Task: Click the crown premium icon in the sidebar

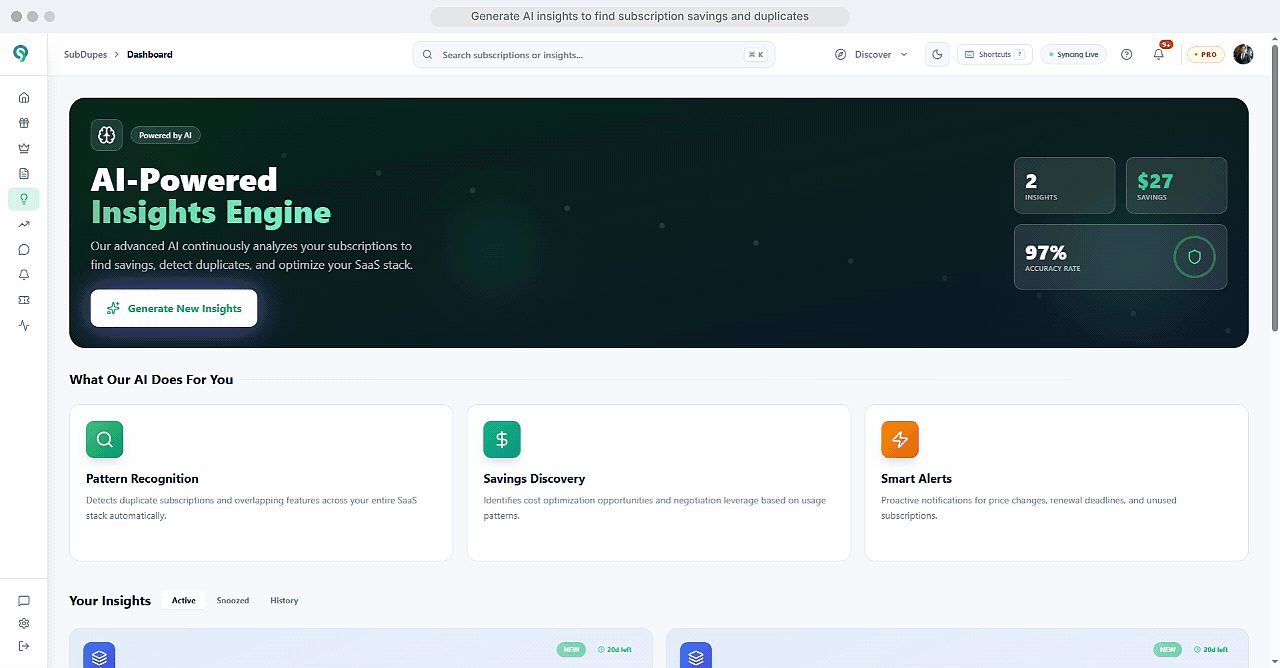Action: click(23, 147)
